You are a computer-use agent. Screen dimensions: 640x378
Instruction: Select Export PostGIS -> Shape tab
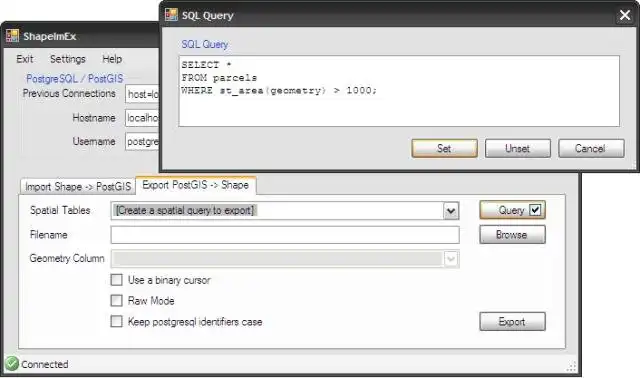pyautogui.click(x=196, y=185)
